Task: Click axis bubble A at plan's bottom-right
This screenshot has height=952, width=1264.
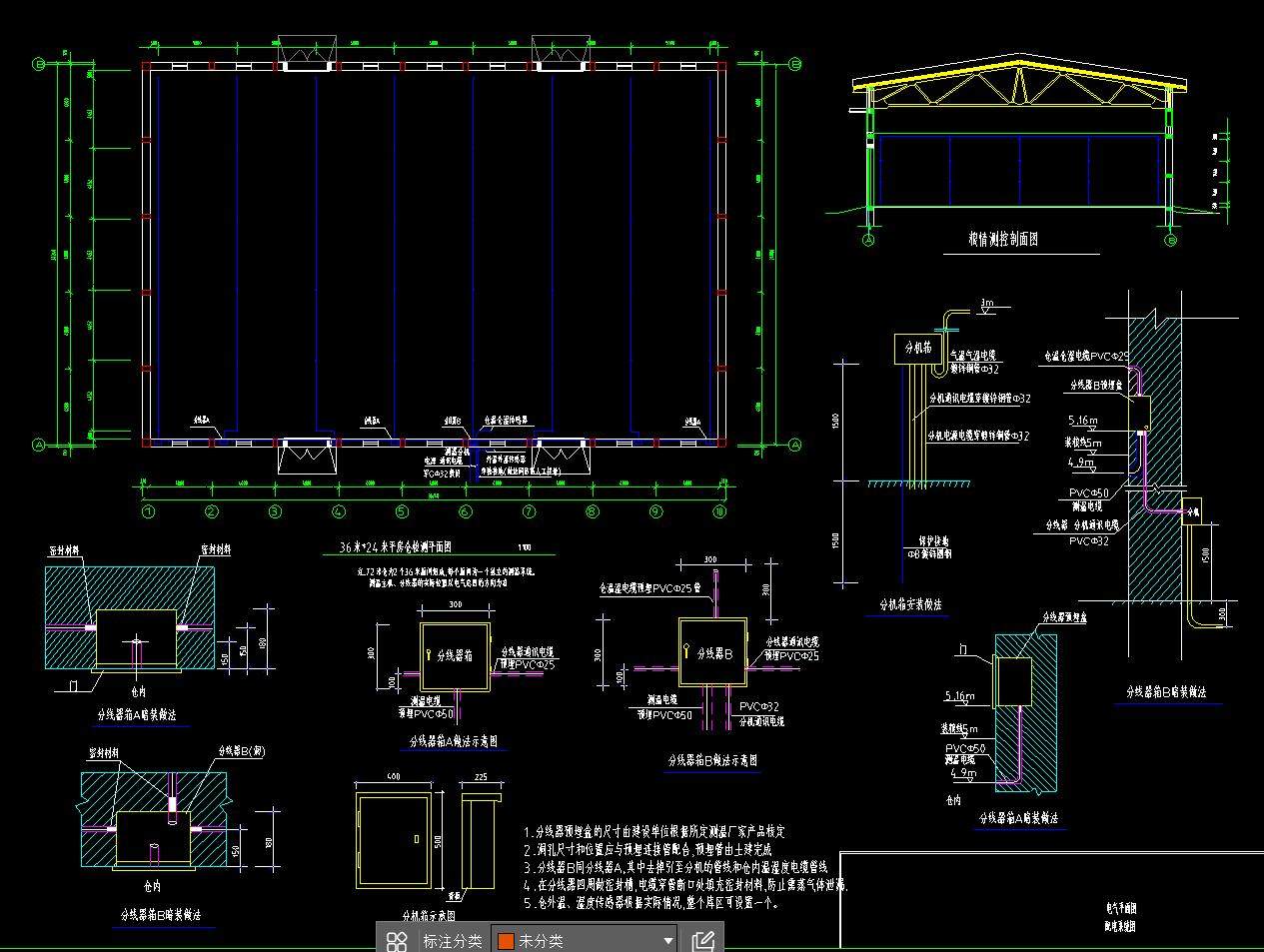Action: pyautogui.click(x=795, y=445)
